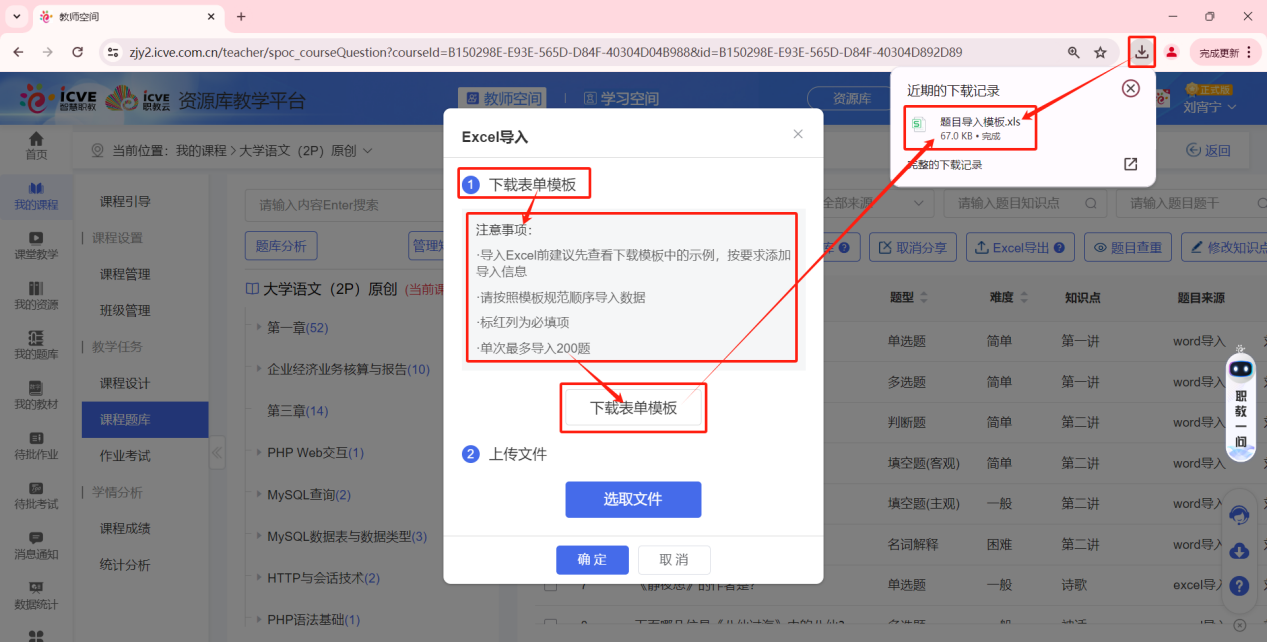Screen dimensions: 1267x642
Task: Click 确定 in the Excel导入 dialog
Action: [592, 560]
